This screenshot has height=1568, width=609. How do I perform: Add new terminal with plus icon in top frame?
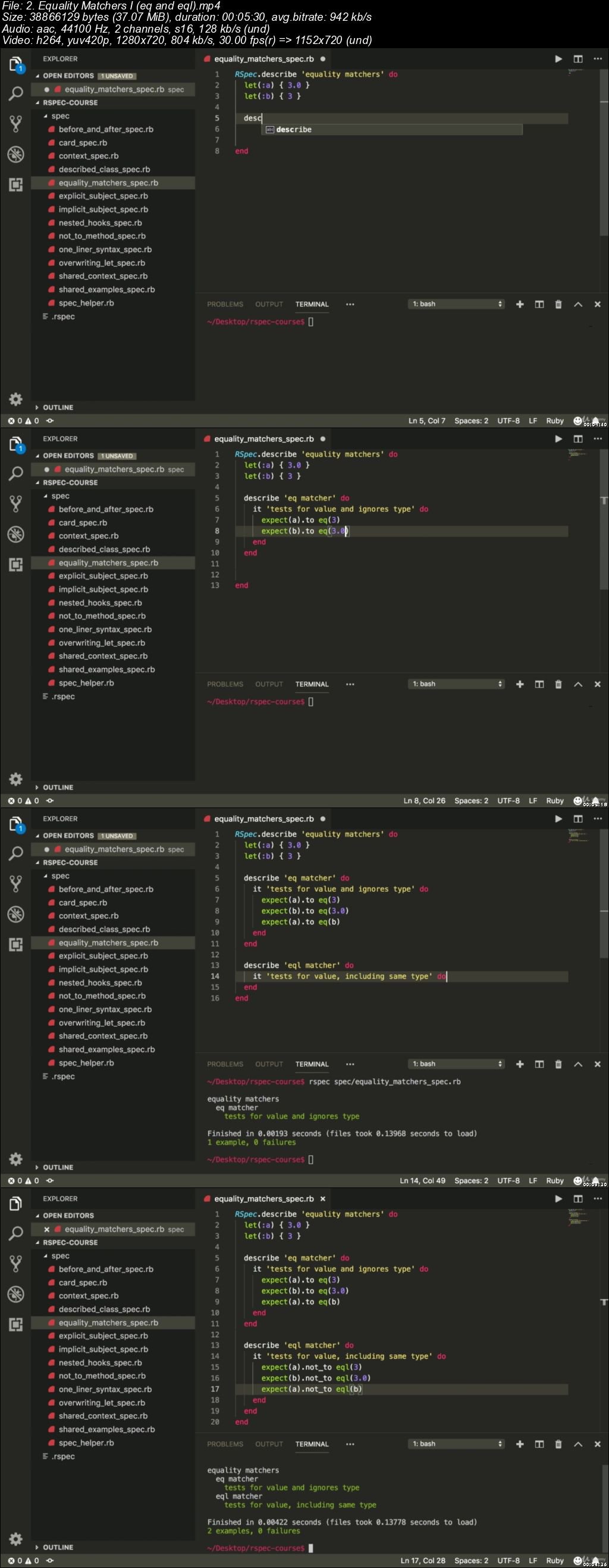[519, 304]
